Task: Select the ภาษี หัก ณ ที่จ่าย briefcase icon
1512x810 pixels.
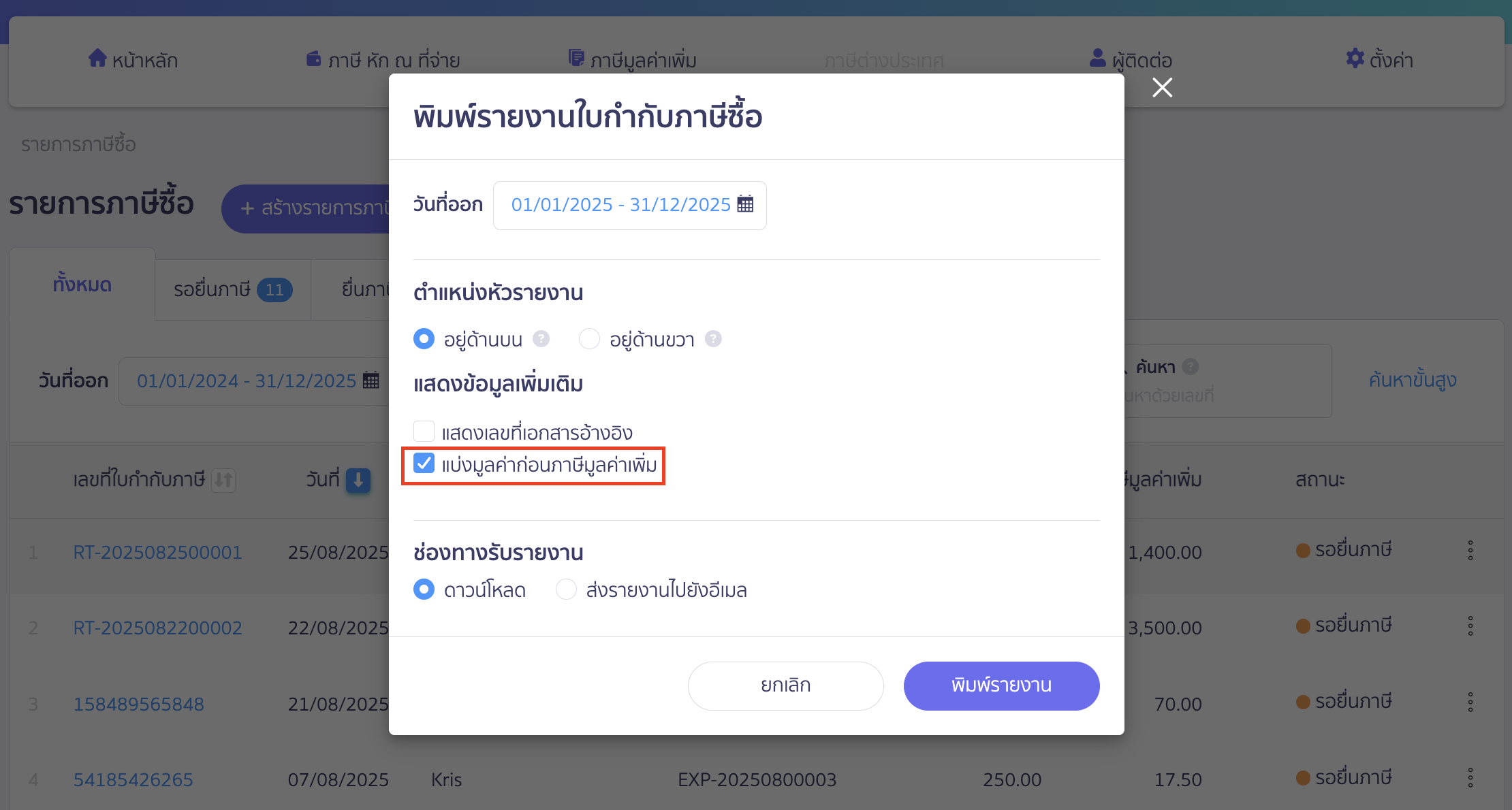Action: coord(314,59)
